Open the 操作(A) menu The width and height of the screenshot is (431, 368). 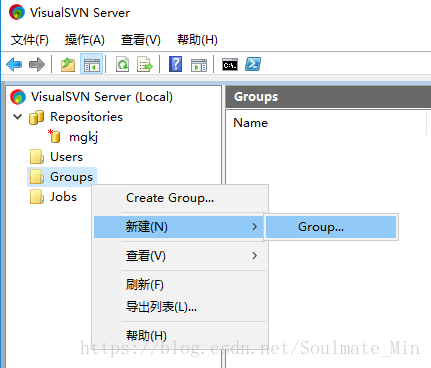(x=85, y=40)
